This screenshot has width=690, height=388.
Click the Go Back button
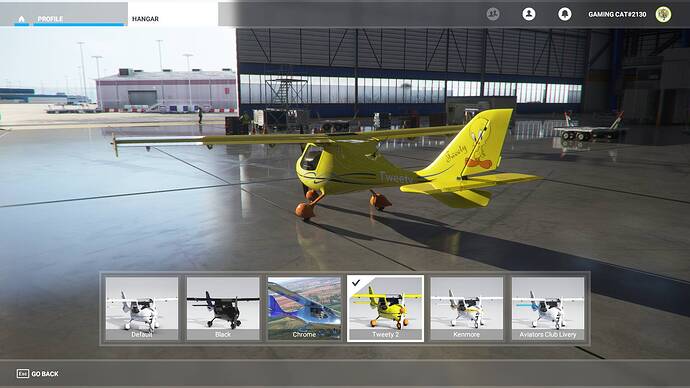pyautogui.click(x=37, y=373)
